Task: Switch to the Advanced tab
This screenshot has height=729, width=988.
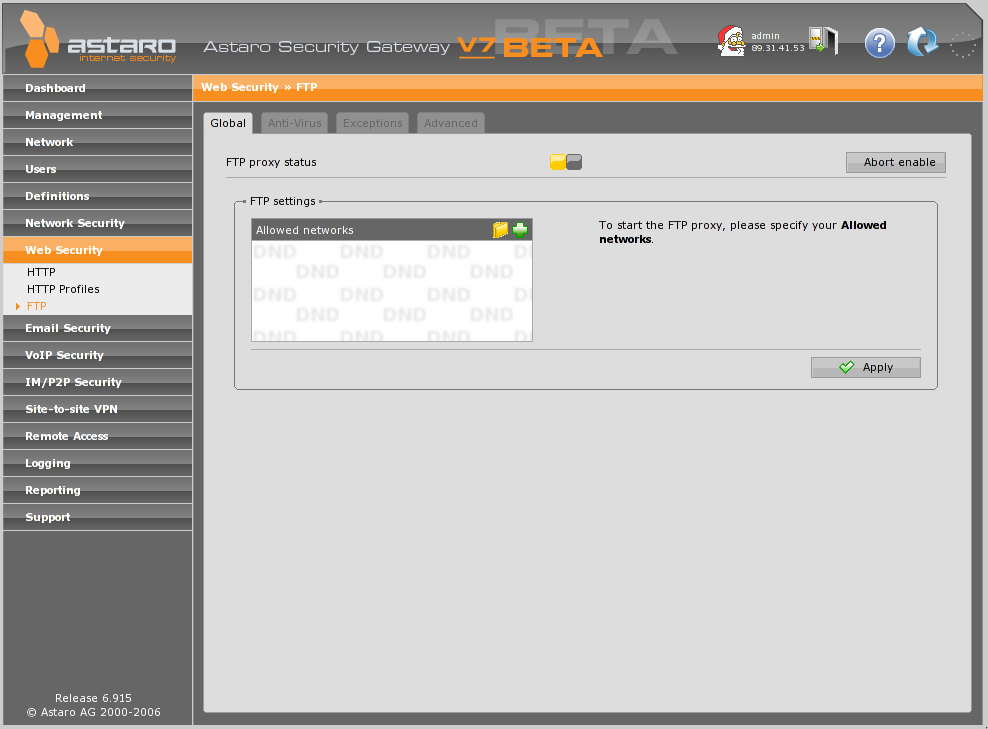Action: [451, 123]
